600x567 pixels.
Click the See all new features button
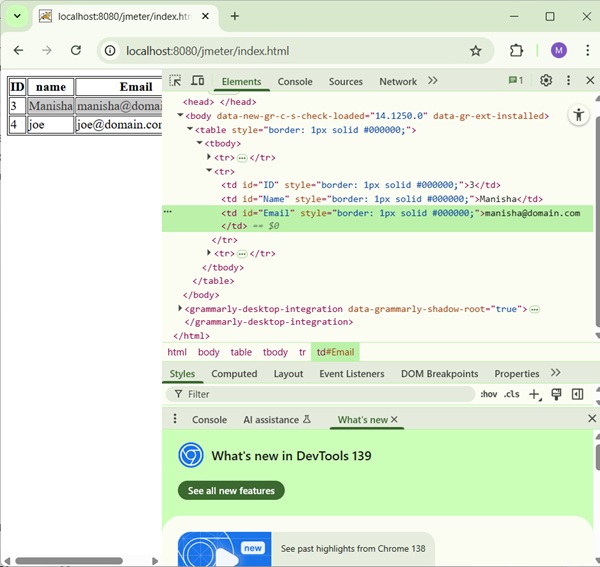pos(231,491)
